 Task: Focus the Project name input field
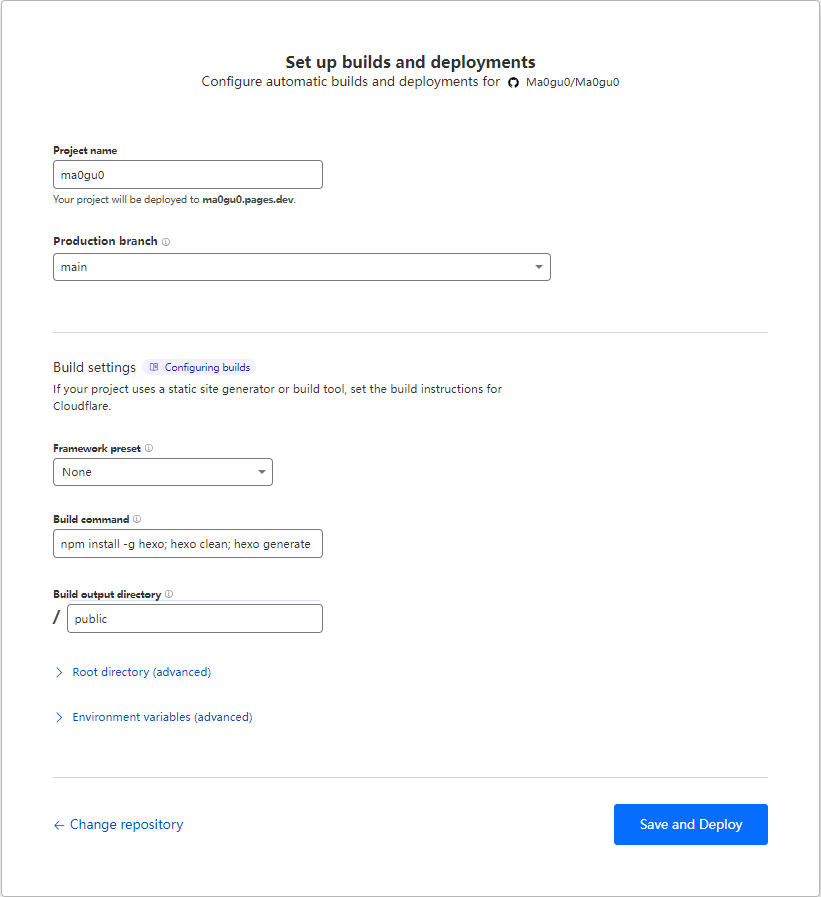(x=188, y=174)
